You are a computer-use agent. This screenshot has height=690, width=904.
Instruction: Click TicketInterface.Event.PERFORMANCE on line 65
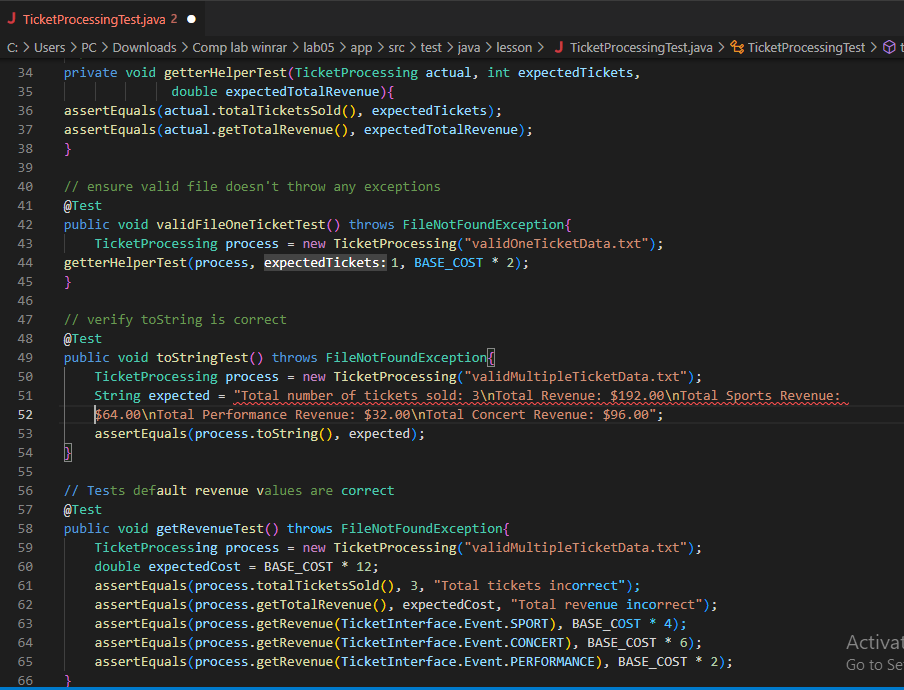pyautogui.click(x=468, y=662)
